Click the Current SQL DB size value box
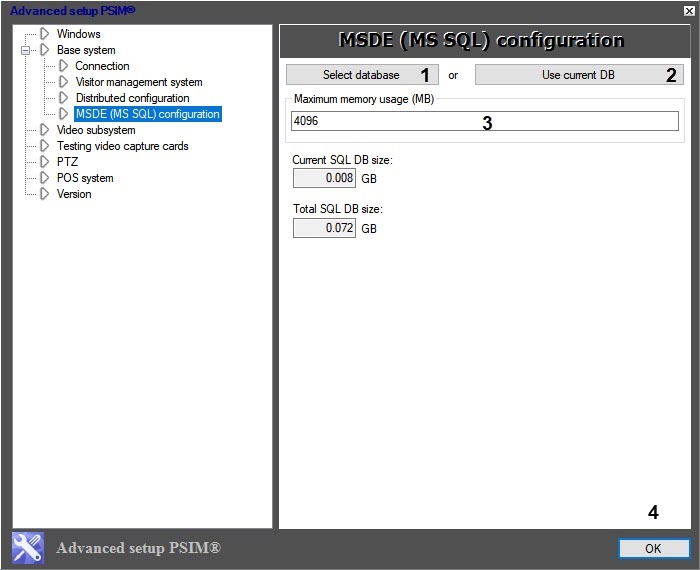 pos(324,178)
